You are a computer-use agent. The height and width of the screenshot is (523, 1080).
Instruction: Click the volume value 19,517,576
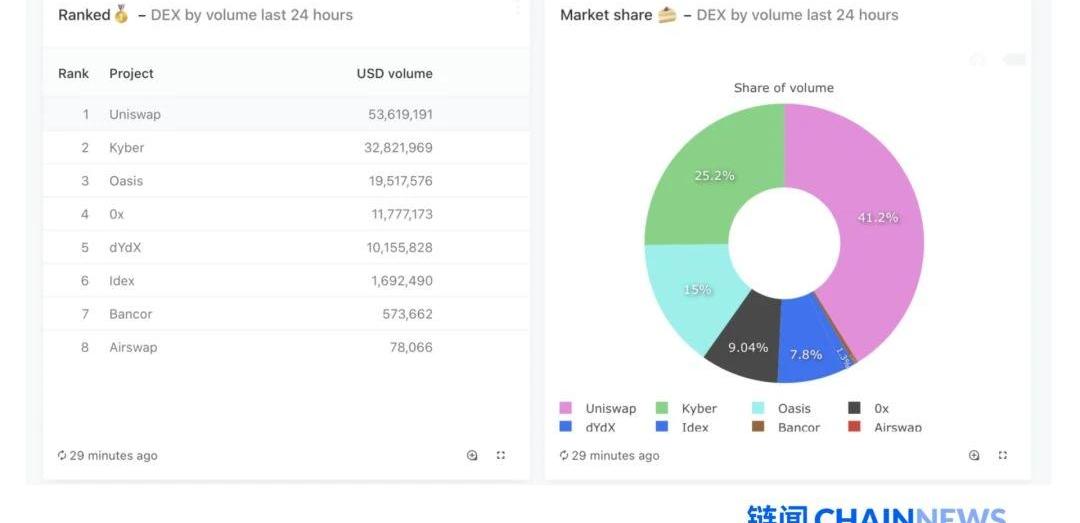point(400,181)
